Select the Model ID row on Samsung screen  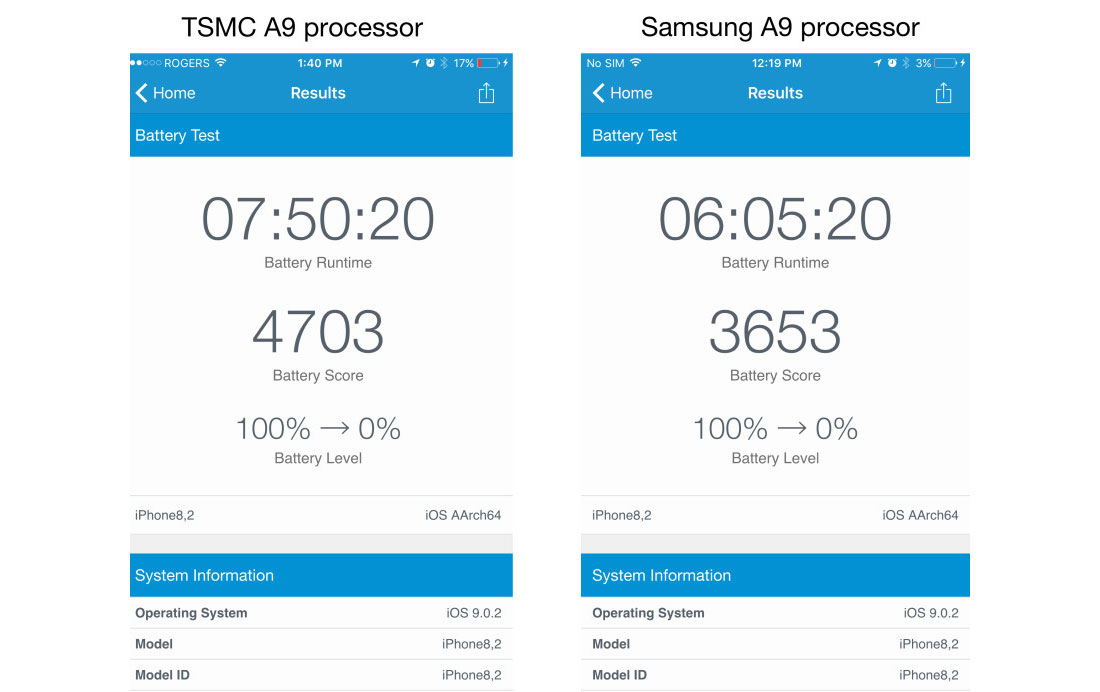click(x=775, y=675)
